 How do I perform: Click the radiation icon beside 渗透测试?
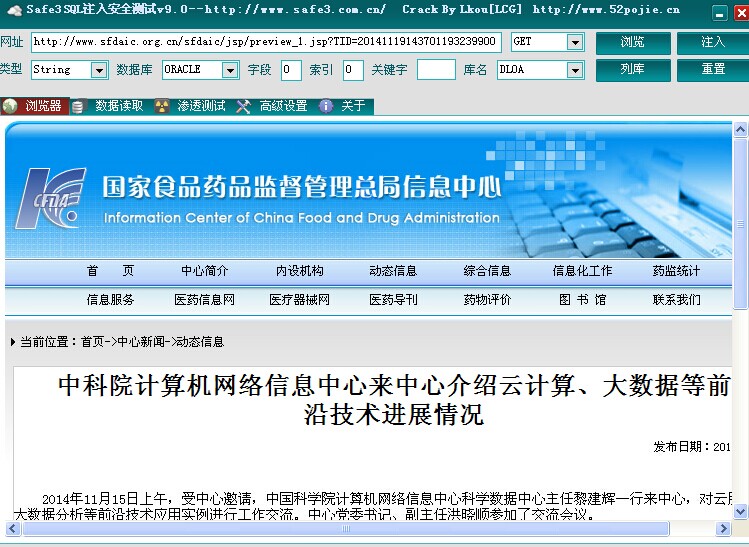point(162,106)
